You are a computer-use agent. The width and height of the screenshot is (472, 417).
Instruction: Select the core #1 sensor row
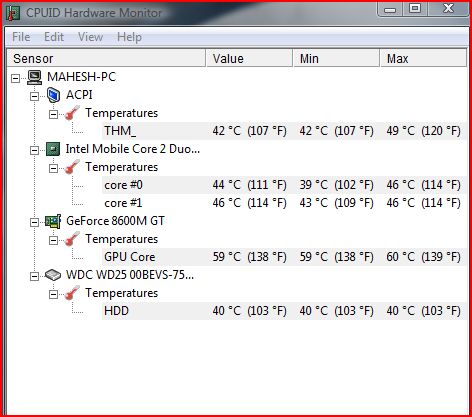[x=284, y=203]
